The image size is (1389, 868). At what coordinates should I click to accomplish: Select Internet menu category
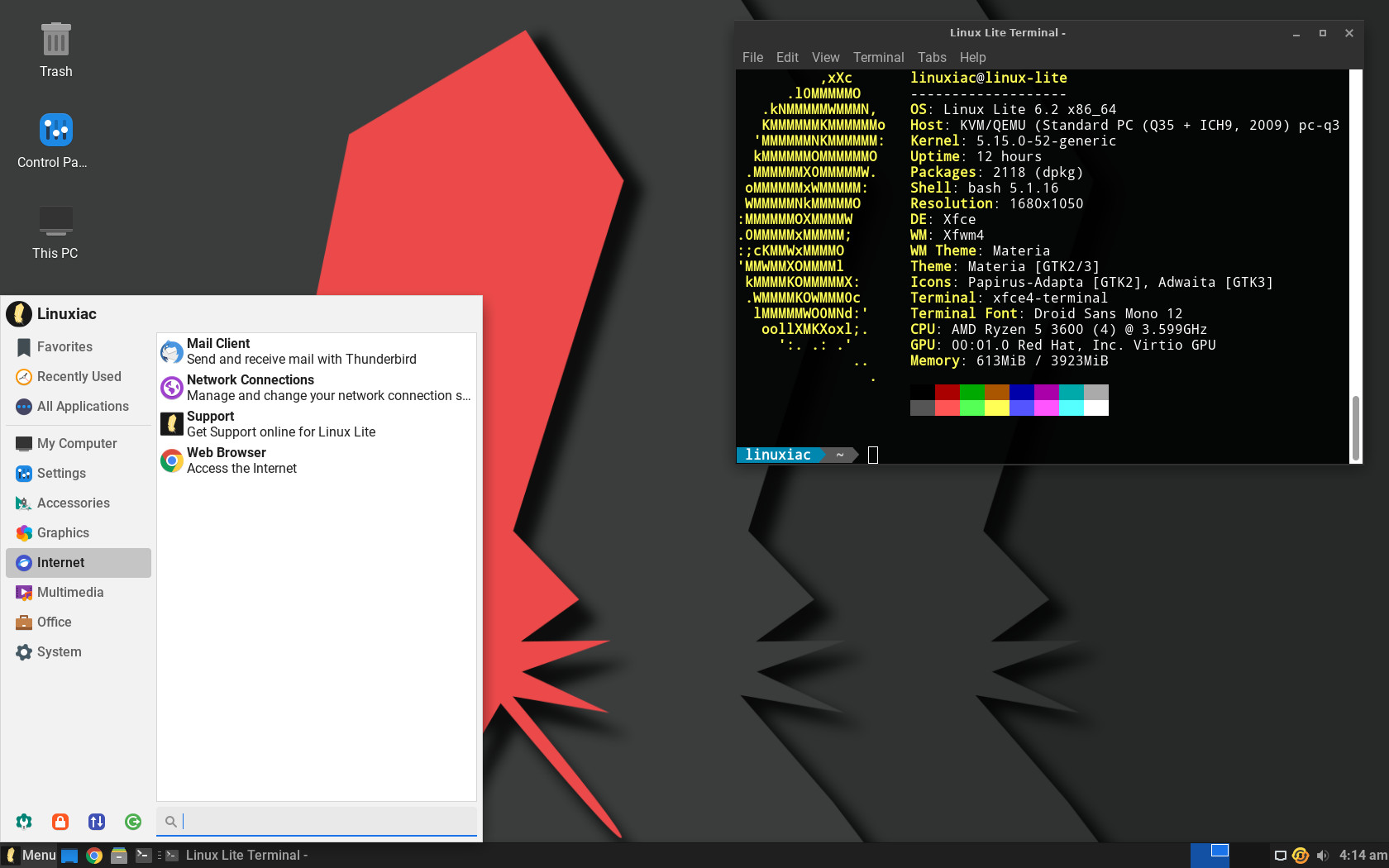[x=79, y=563]
